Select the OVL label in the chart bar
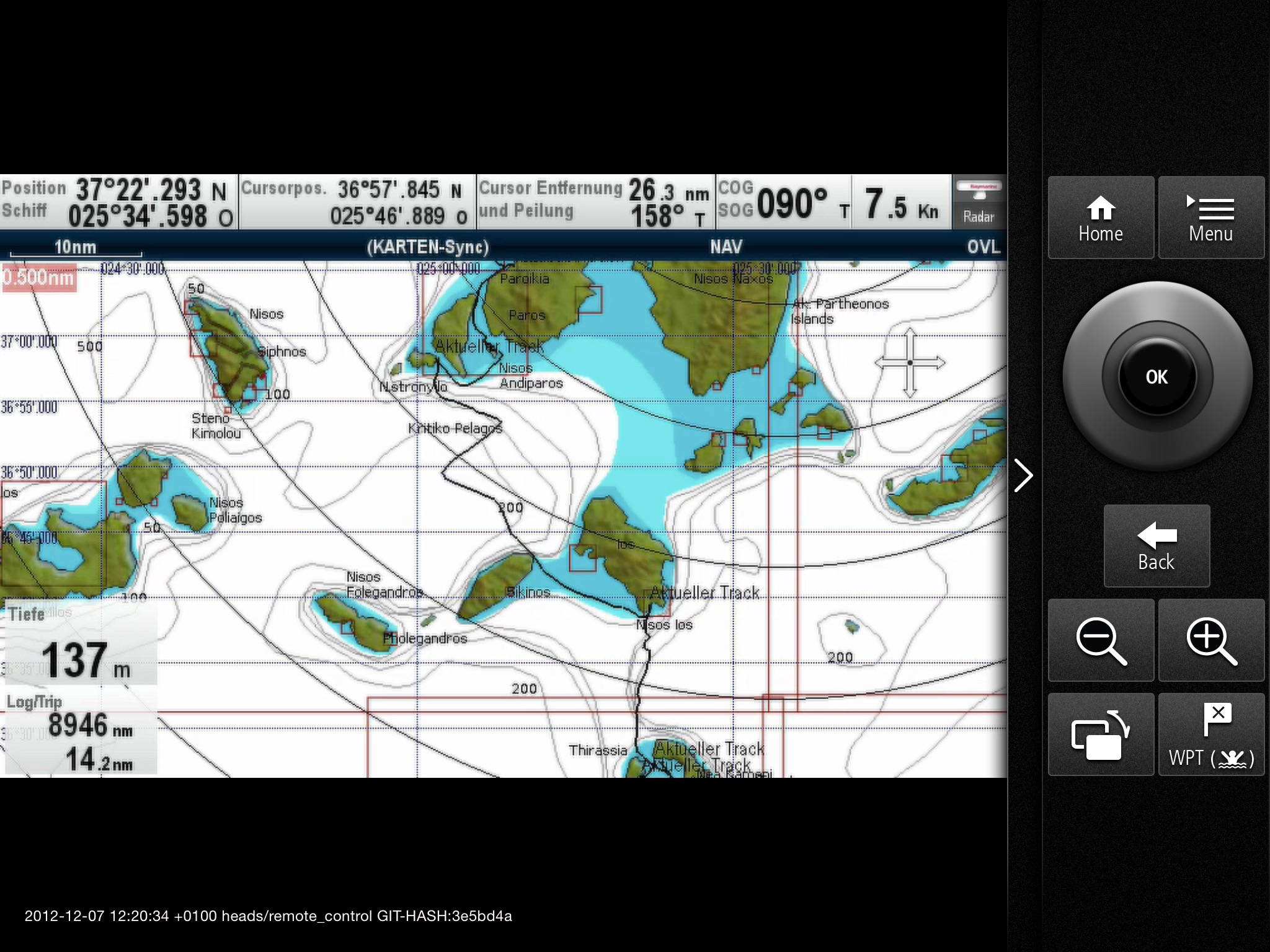 tap(984, 247)
